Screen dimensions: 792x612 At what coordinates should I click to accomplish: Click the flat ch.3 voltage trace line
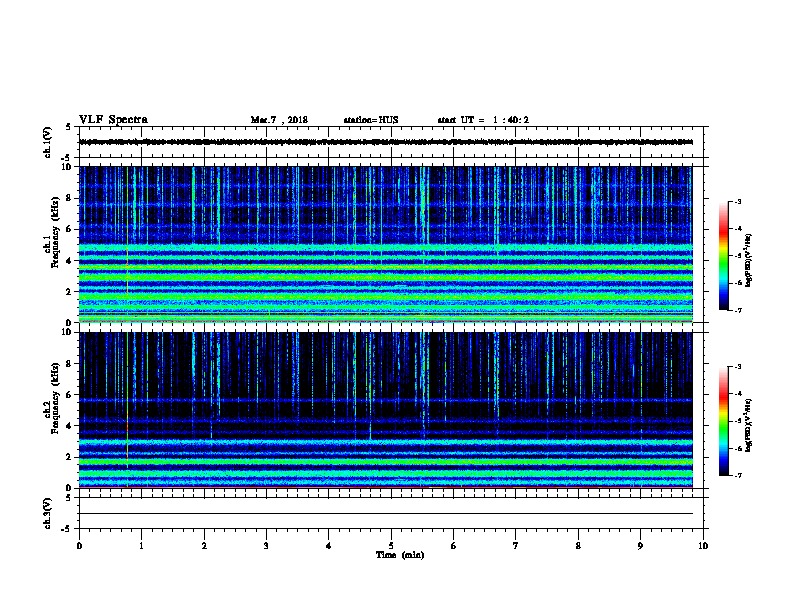(385, 514)
